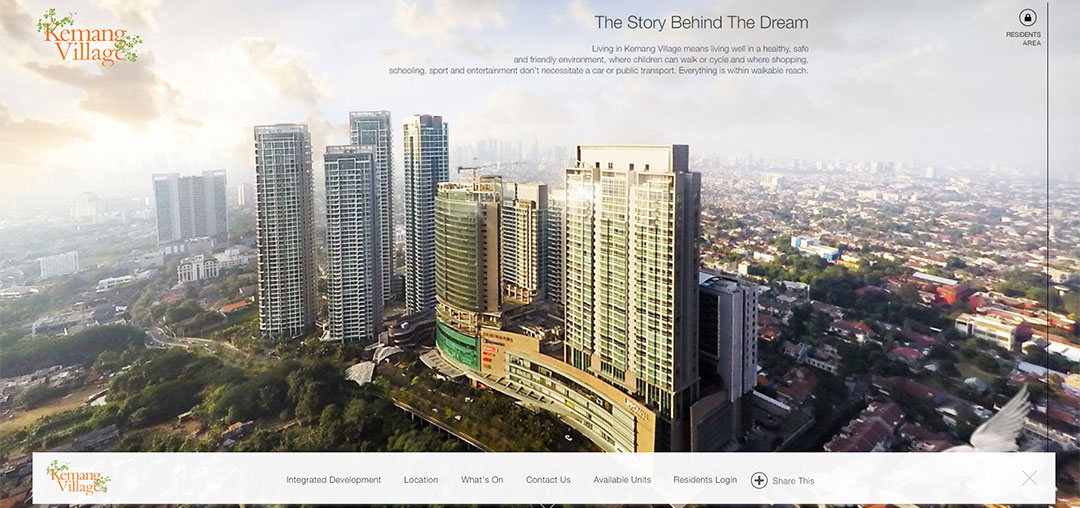
Task: Go to the Location page
Action: tap(421, 480)
